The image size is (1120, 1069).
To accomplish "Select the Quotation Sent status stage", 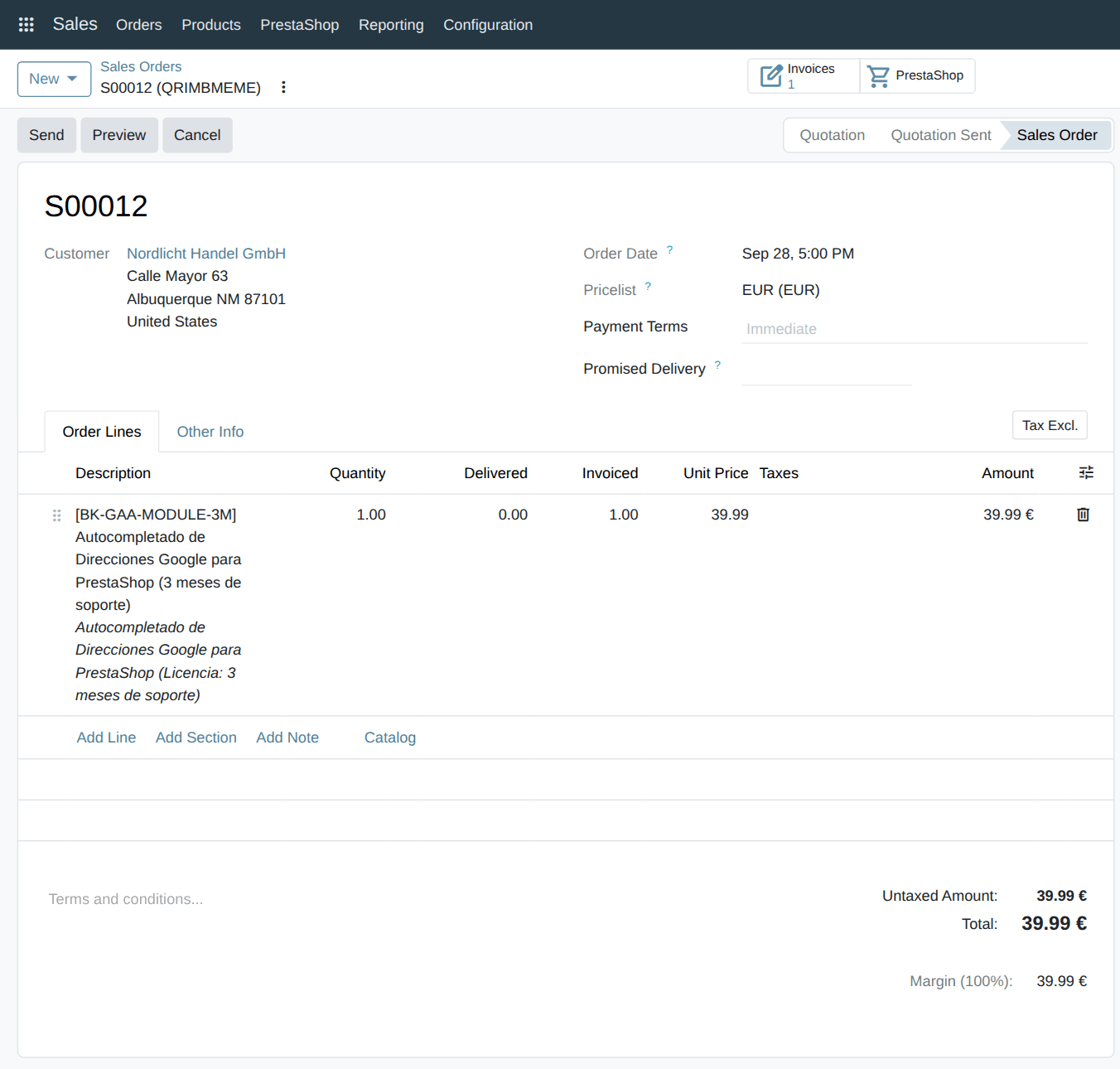I will [940, 135].
